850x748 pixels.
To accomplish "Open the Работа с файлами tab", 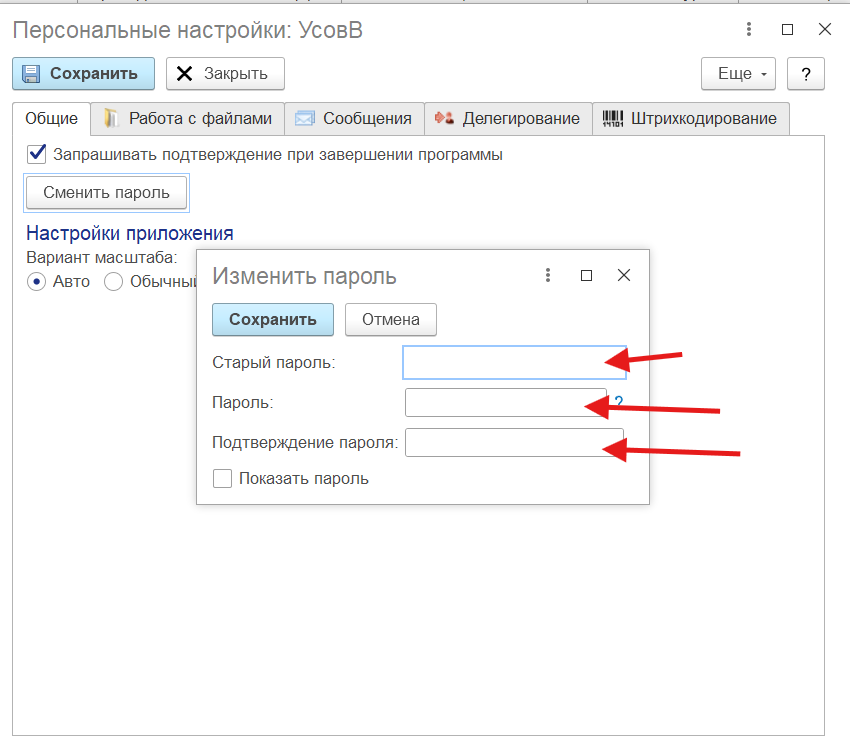I will 188,118.
